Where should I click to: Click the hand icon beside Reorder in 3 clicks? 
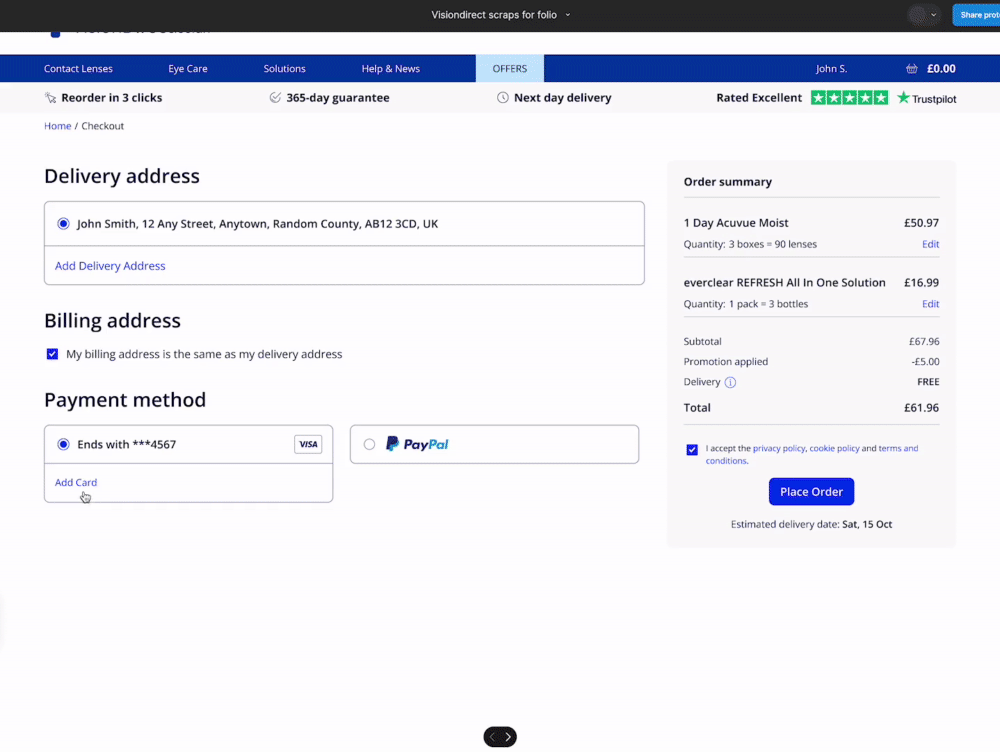50,98
